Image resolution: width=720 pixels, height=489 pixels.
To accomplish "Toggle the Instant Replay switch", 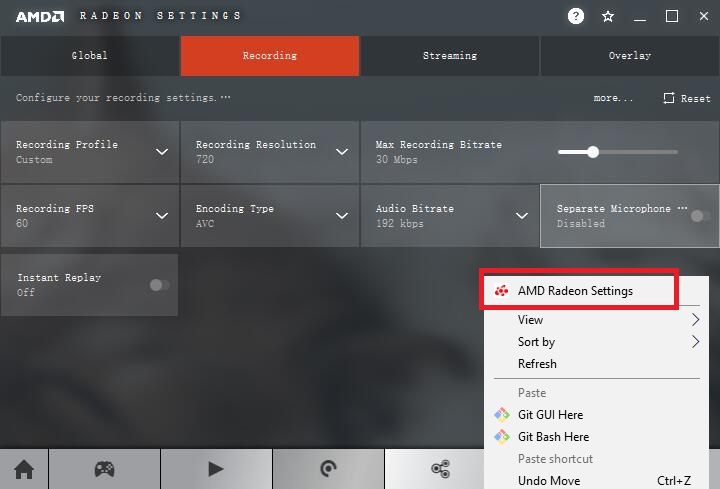I will [x=159, y=285].
